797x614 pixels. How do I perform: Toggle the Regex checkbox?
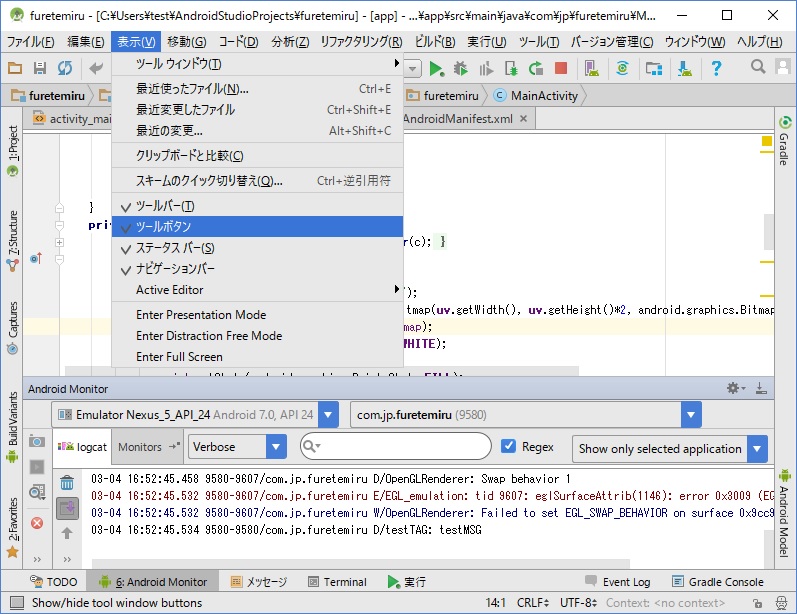[508, 446]
